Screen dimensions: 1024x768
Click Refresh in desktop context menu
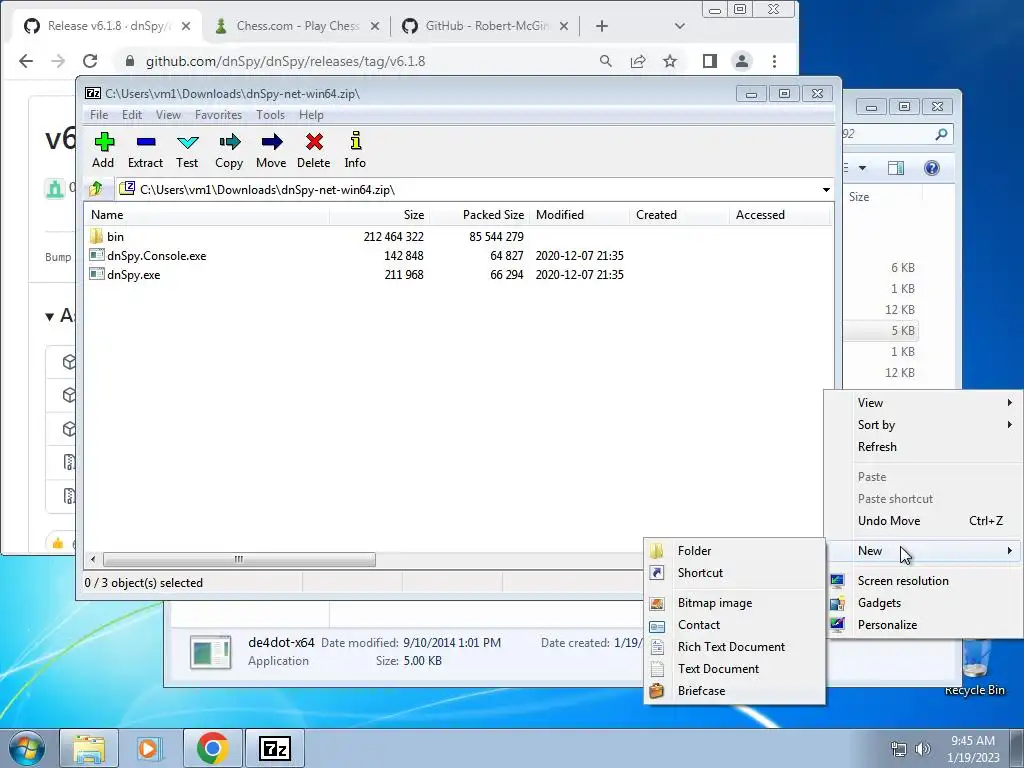tap(923, 447)
